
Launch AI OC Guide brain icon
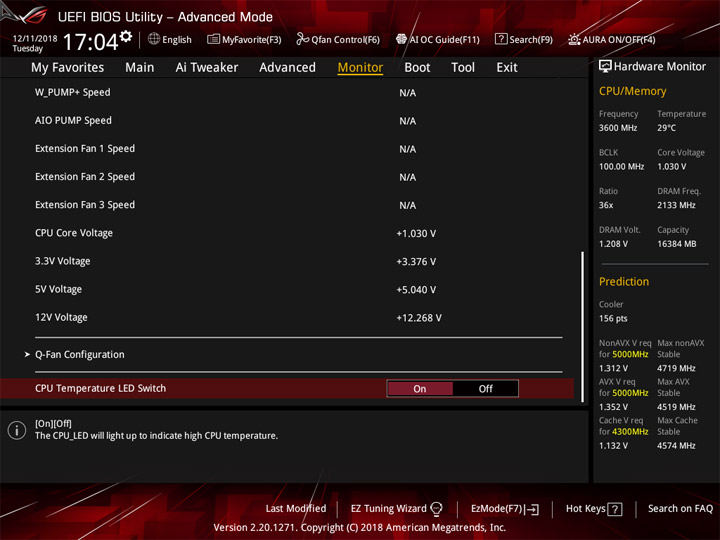point(401,39)
